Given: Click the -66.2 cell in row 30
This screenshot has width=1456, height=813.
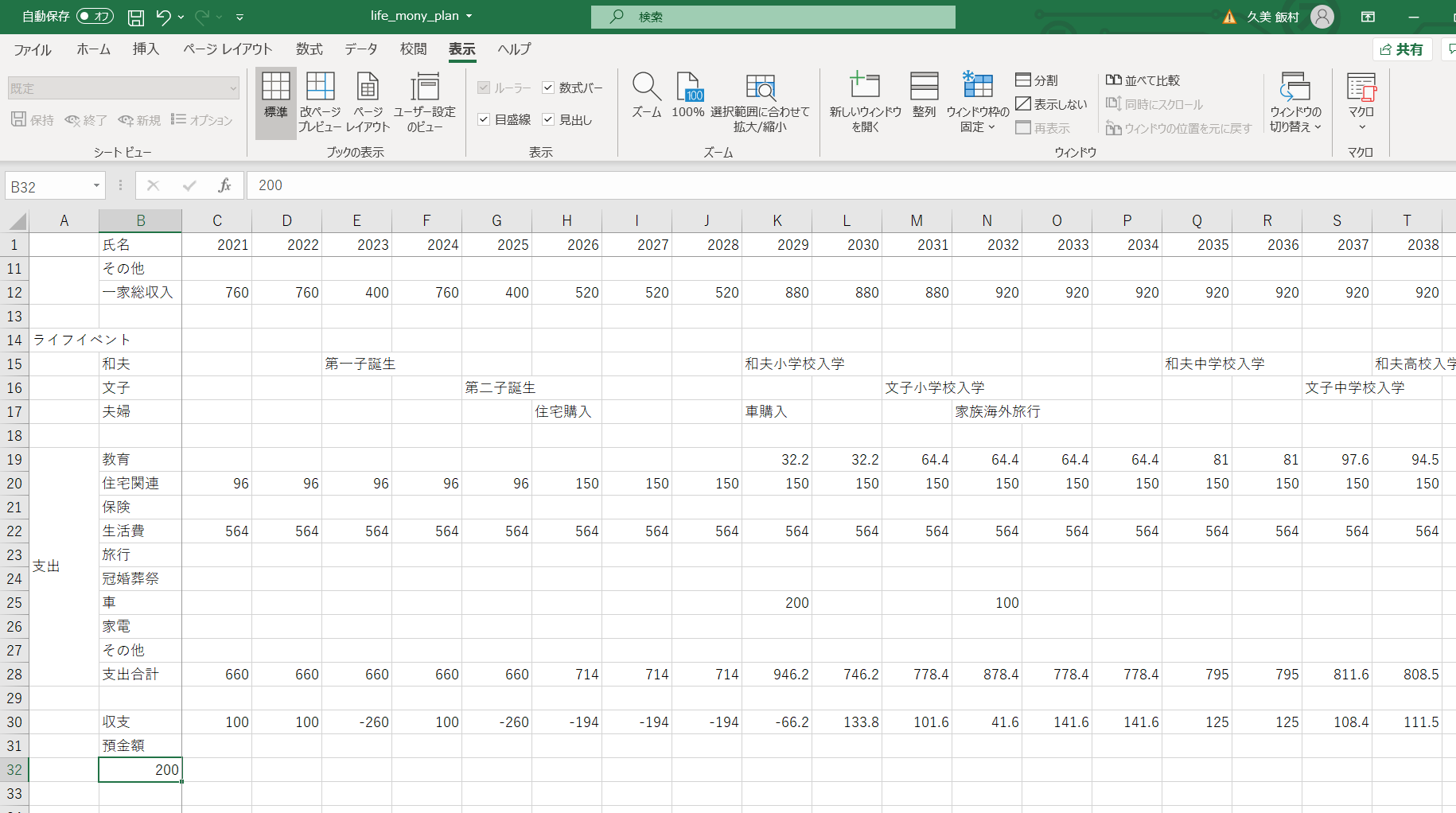Looking at the screenshot, I should tap(777, 722).
